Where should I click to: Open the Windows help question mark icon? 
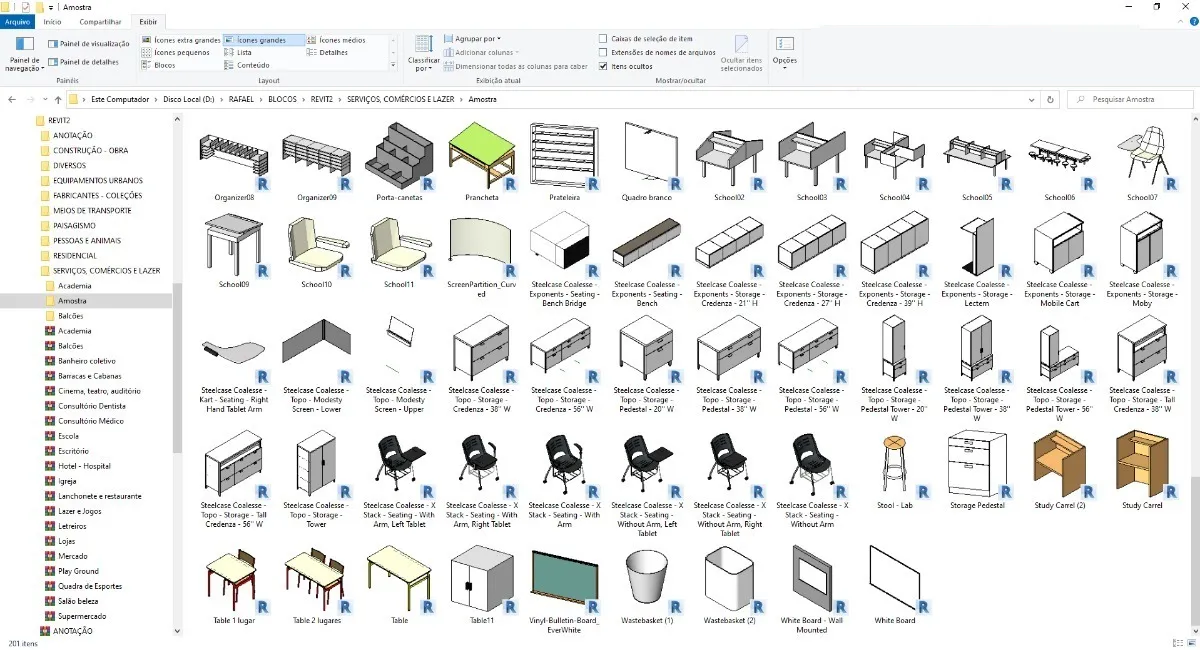tap(1192, 21)
